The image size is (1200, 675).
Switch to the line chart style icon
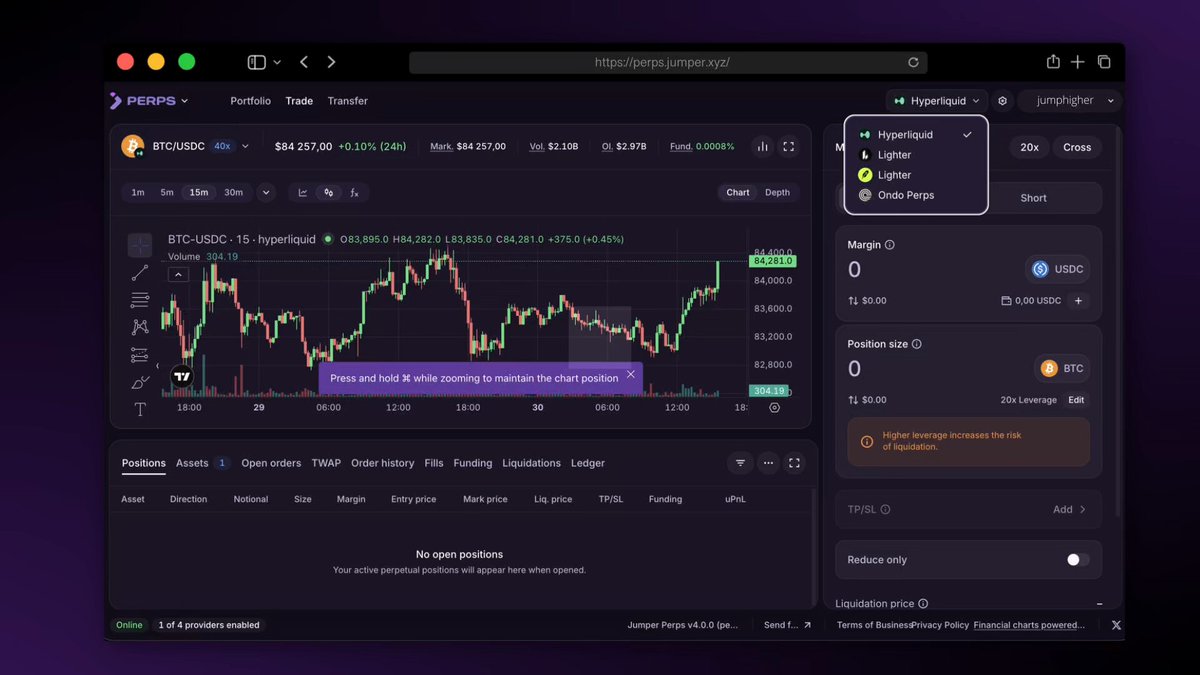point(303,193)
